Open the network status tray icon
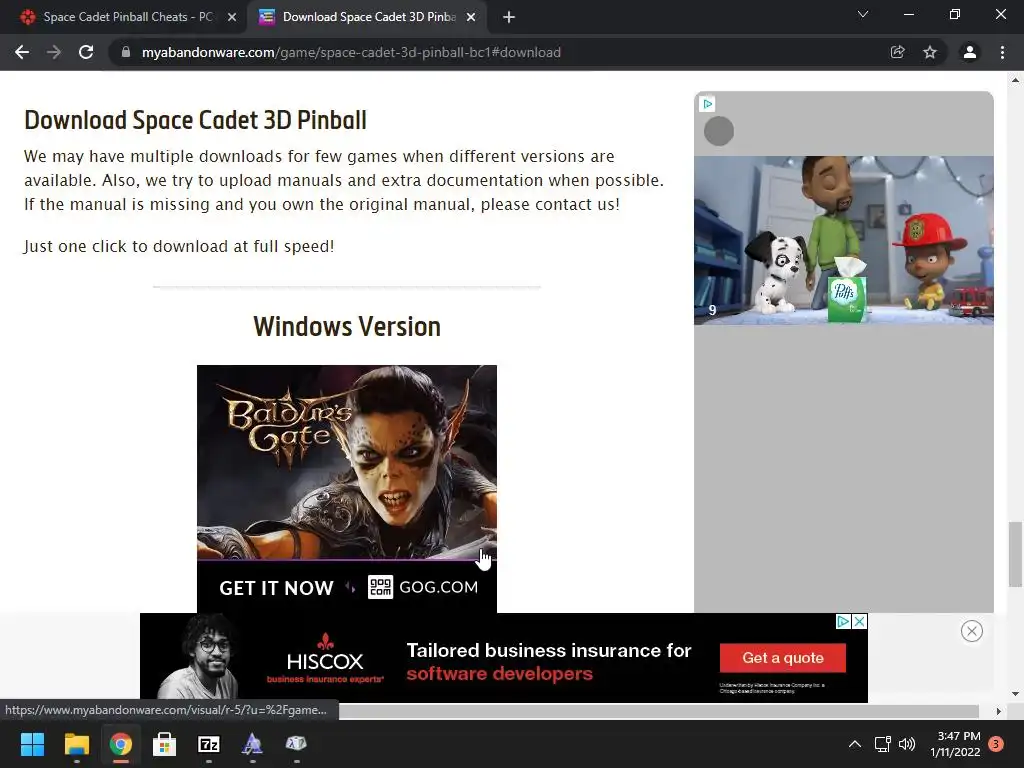 pyautogui.click(x=883, y=744)
